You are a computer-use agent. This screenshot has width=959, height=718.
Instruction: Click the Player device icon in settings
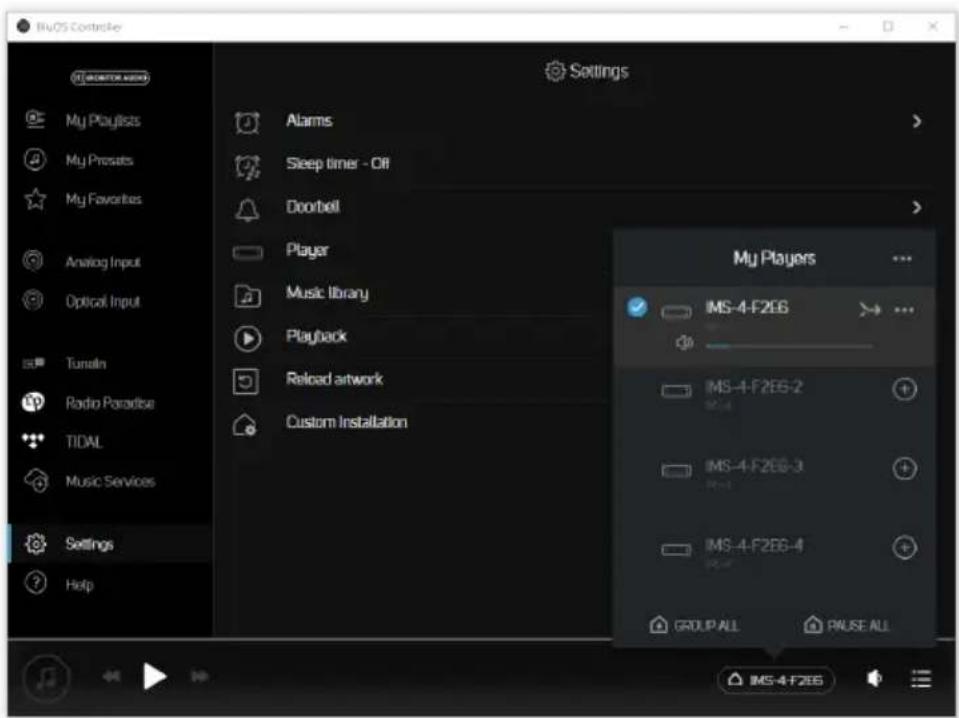click(x=248, y=253)
